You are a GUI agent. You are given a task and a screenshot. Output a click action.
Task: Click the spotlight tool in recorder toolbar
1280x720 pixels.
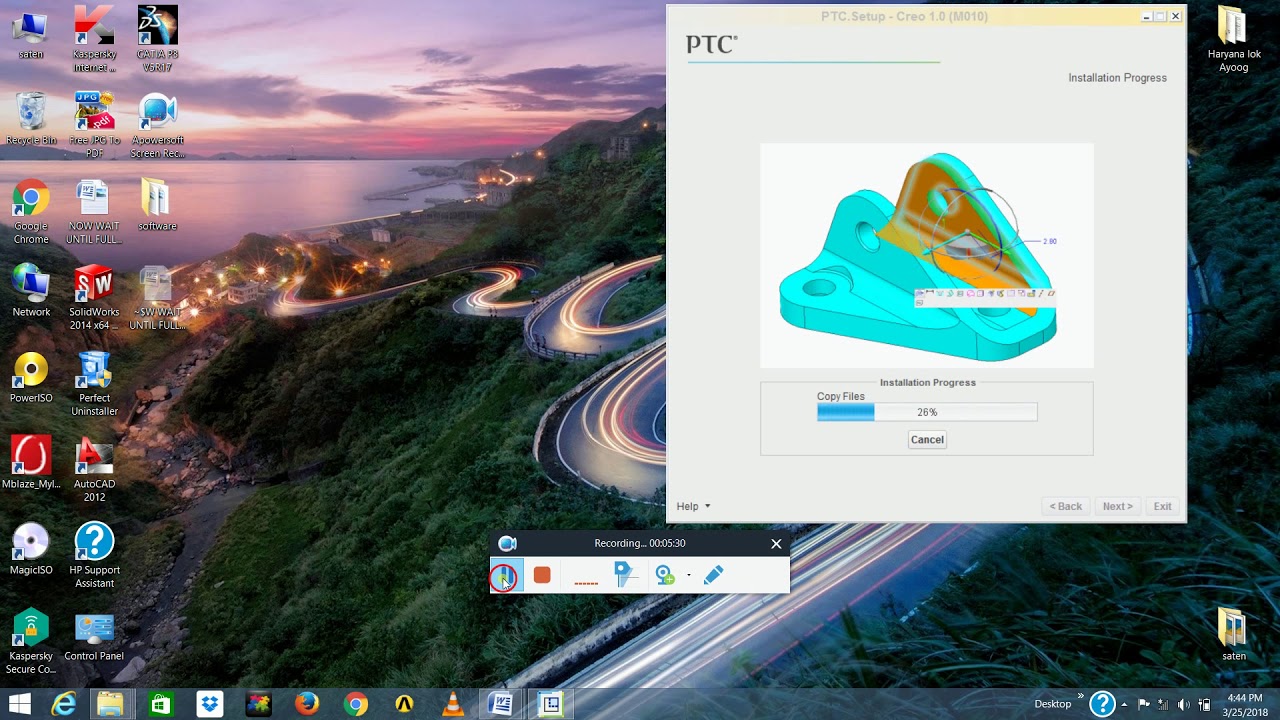(624, 575)
